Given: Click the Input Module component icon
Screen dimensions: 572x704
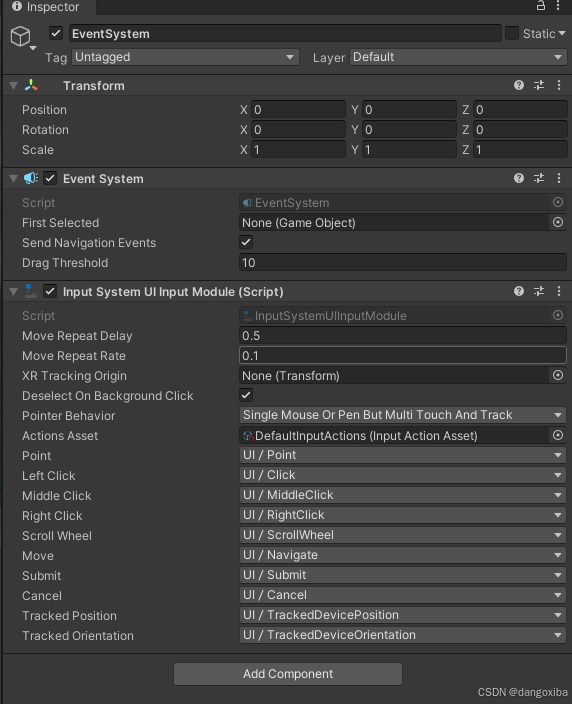Looking at the screenshot, I should click(30, 291).
